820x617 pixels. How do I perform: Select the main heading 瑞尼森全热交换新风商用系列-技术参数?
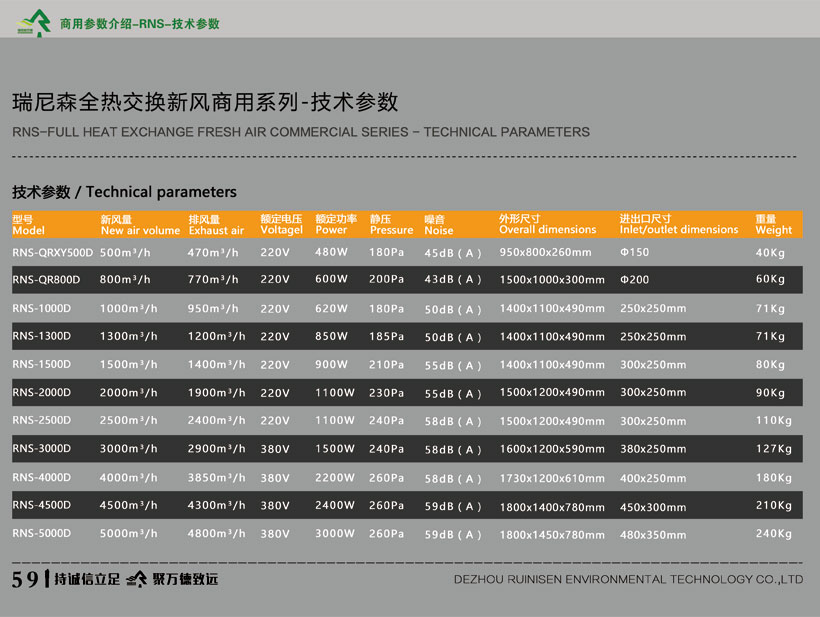tap(205, 102)
